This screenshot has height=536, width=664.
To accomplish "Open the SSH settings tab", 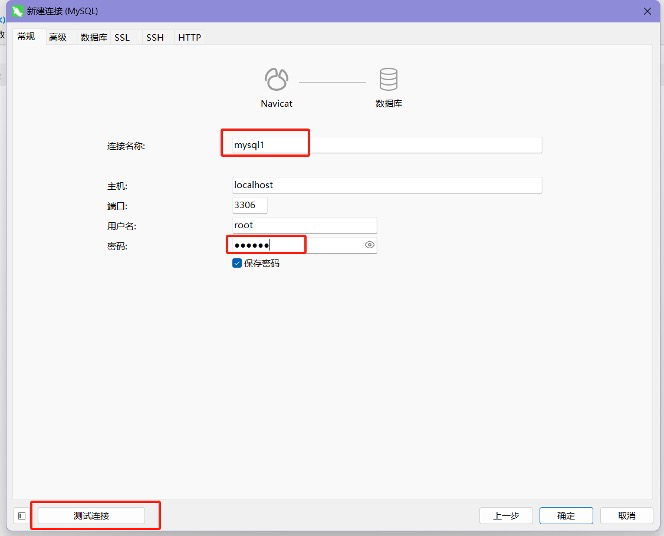I will (155, 37).
